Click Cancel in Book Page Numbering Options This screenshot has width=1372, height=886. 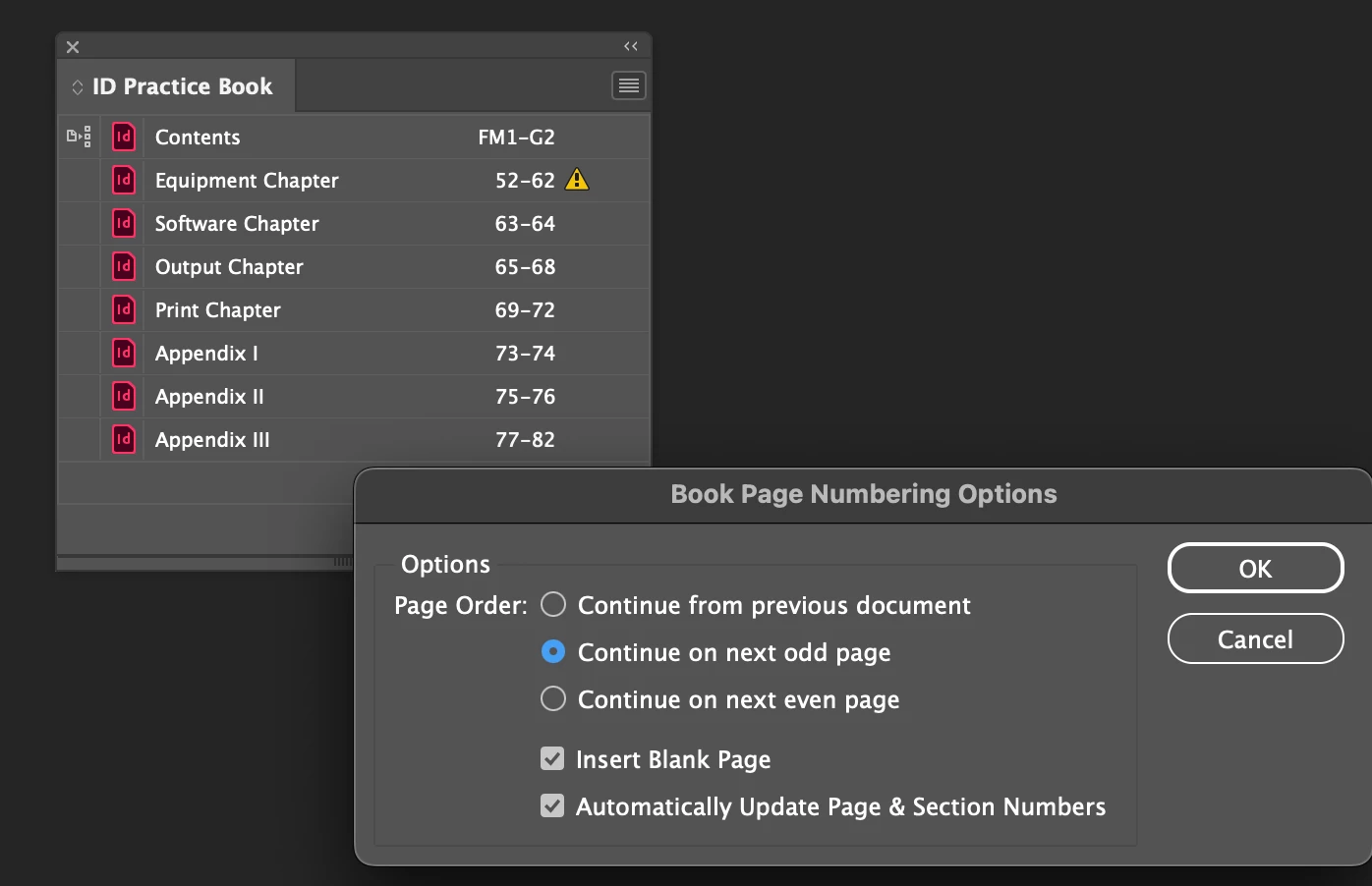(x=1255, y=638)
